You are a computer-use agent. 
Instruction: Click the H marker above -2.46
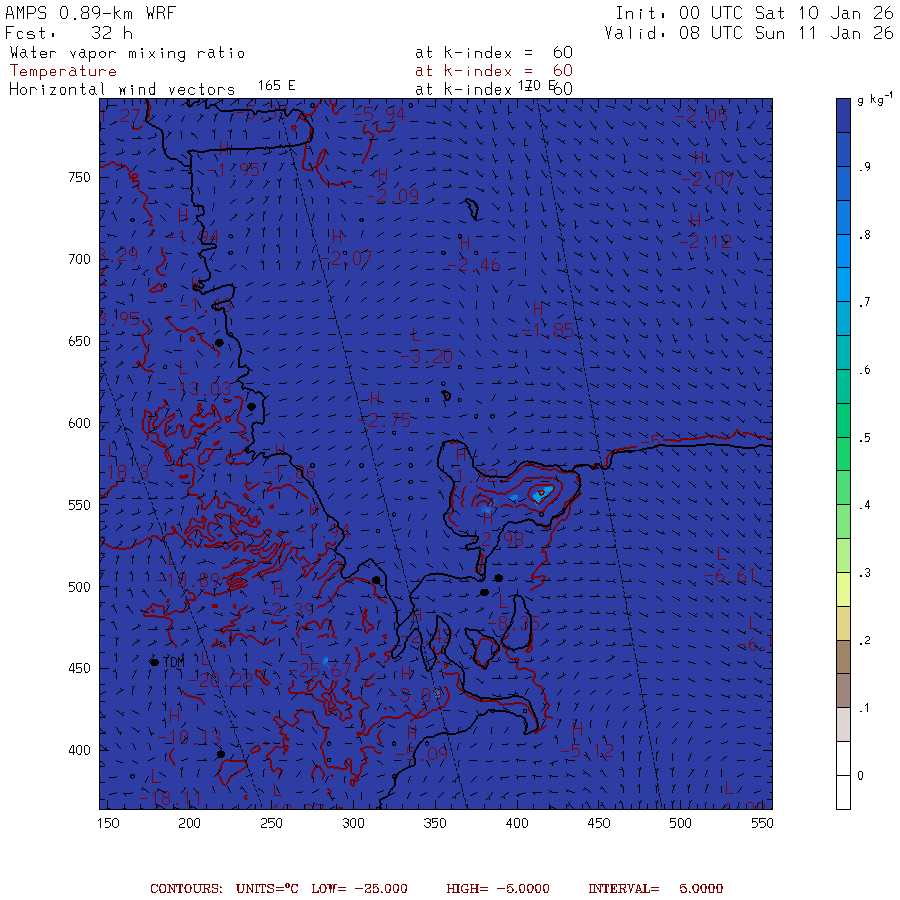(465, 243)
